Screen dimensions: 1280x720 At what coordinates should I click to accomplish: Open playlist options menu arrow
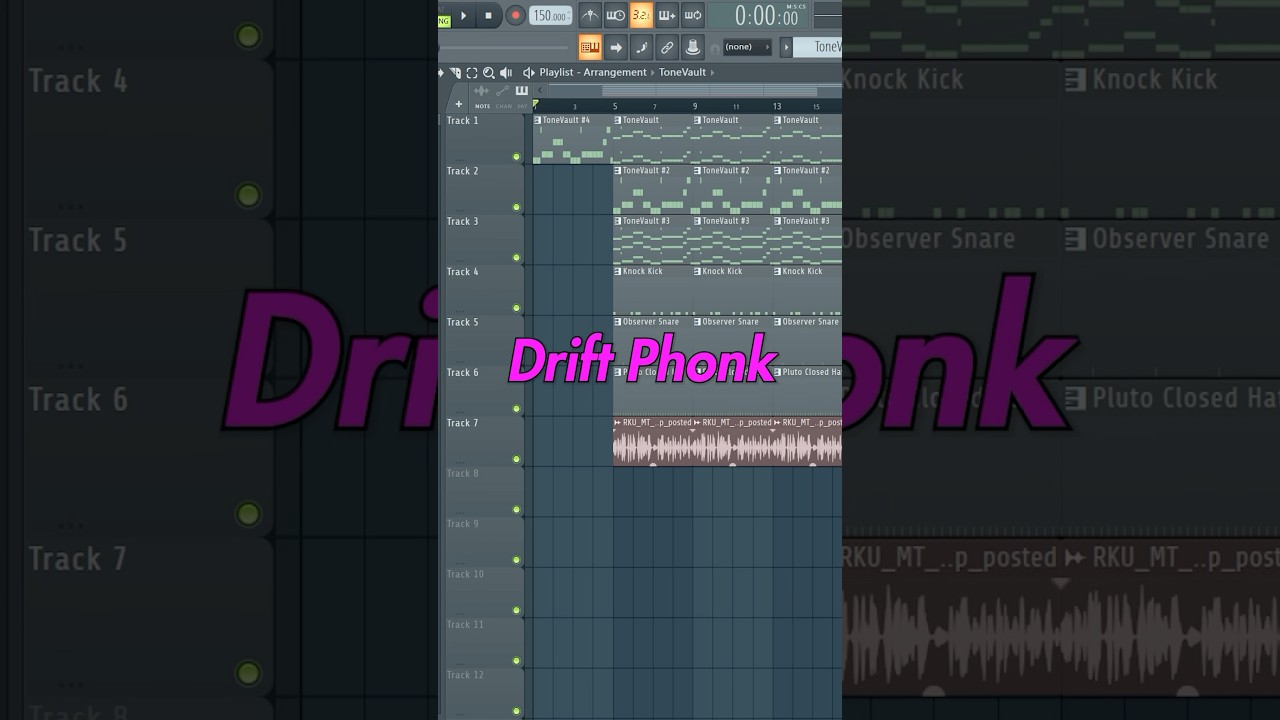[442, 72]
